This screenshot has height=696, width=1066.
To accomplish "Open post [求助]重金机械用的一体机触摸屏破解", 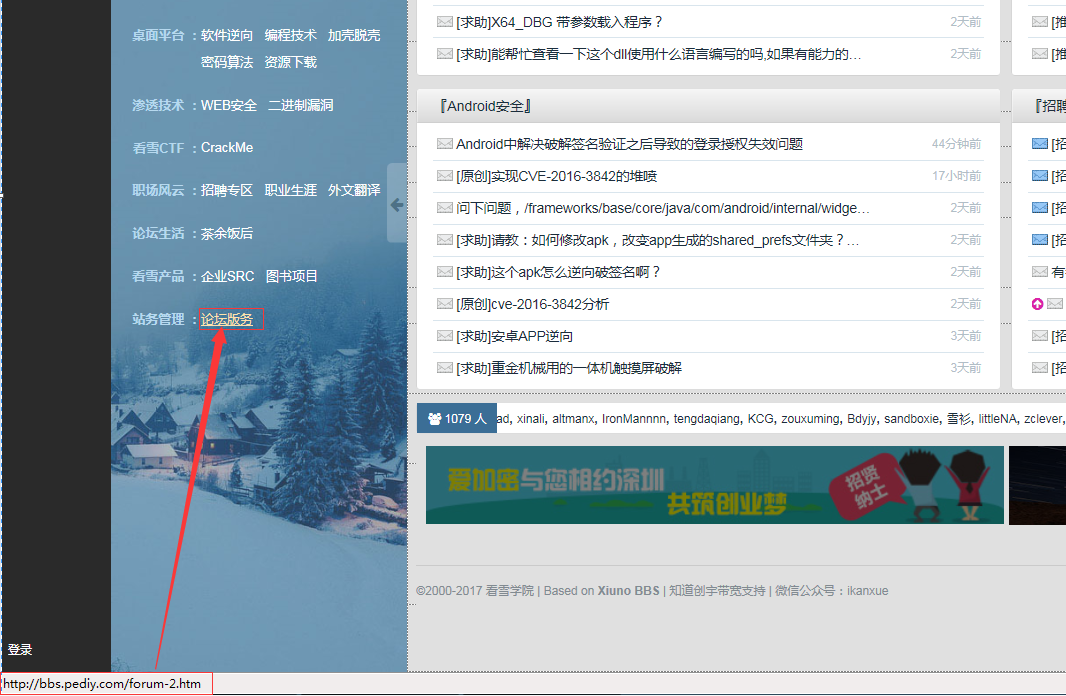I will point(569,368).
